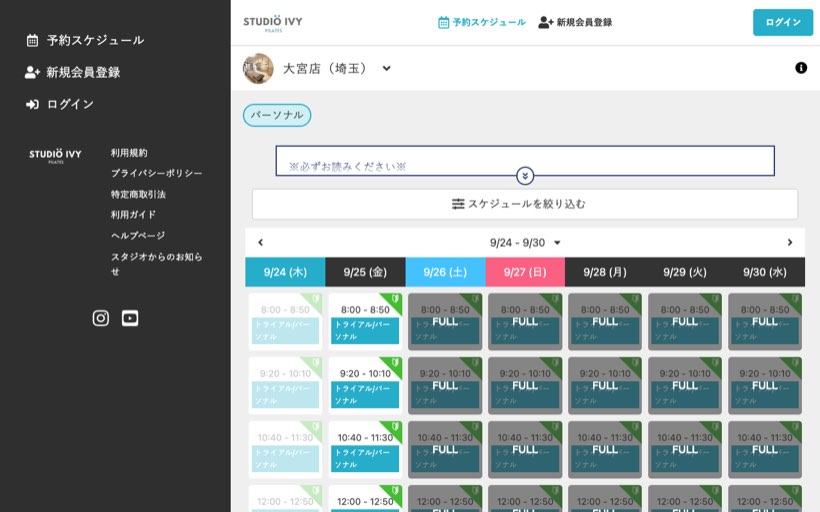
Task: Select the 9/29 (火) day header
Action: [685, 272]
